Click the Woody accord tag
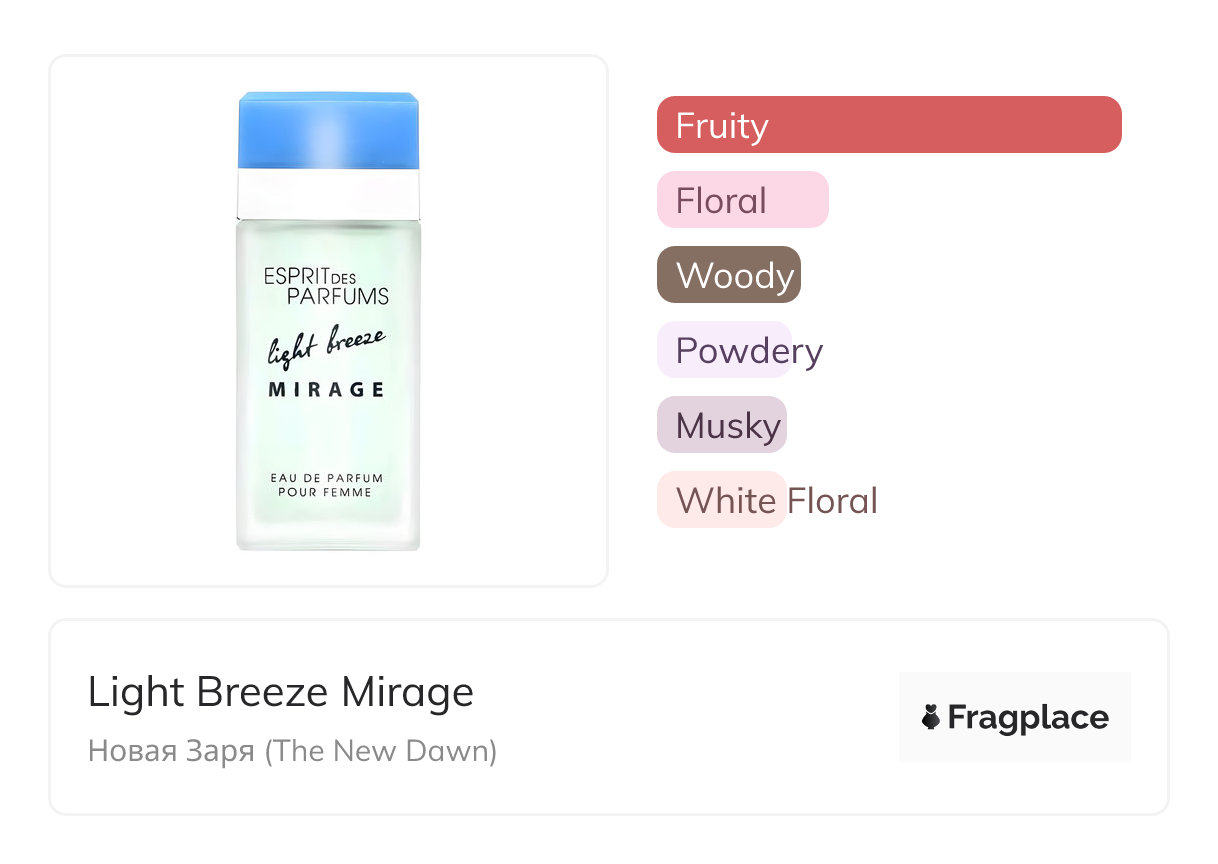 [728, 275]
